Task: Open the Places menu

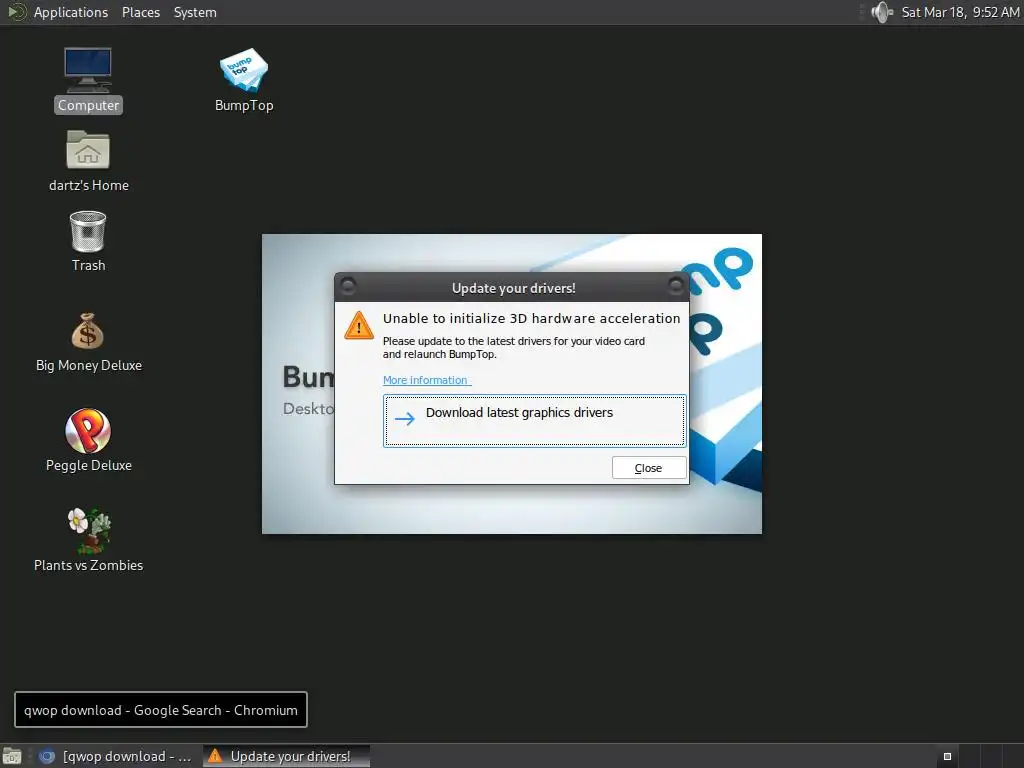Action: point(141,12)
